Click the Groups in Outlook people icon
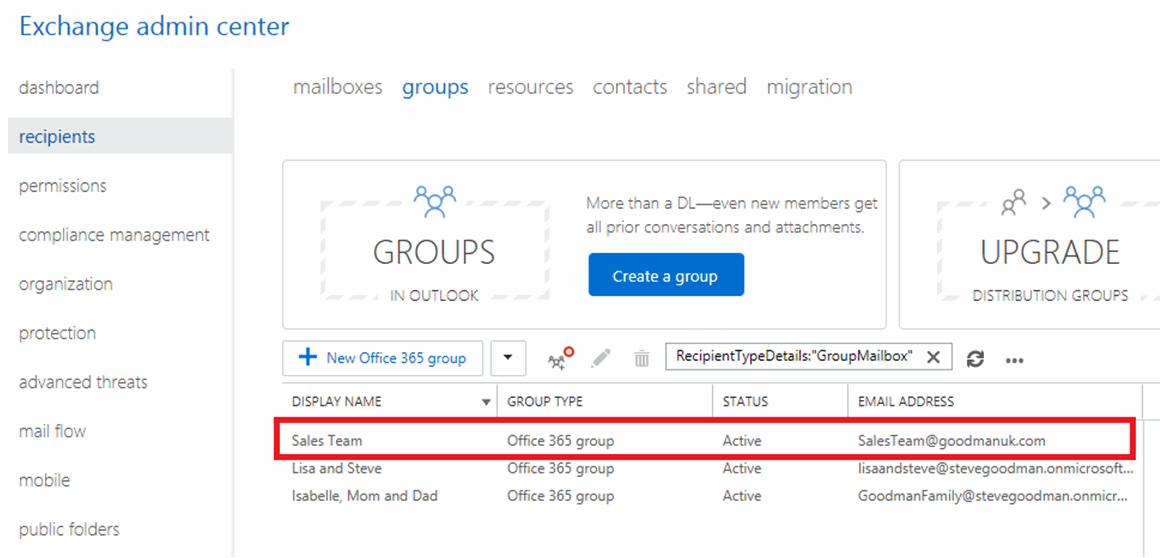Screen dimensions: 1160x558 point(435,201)
